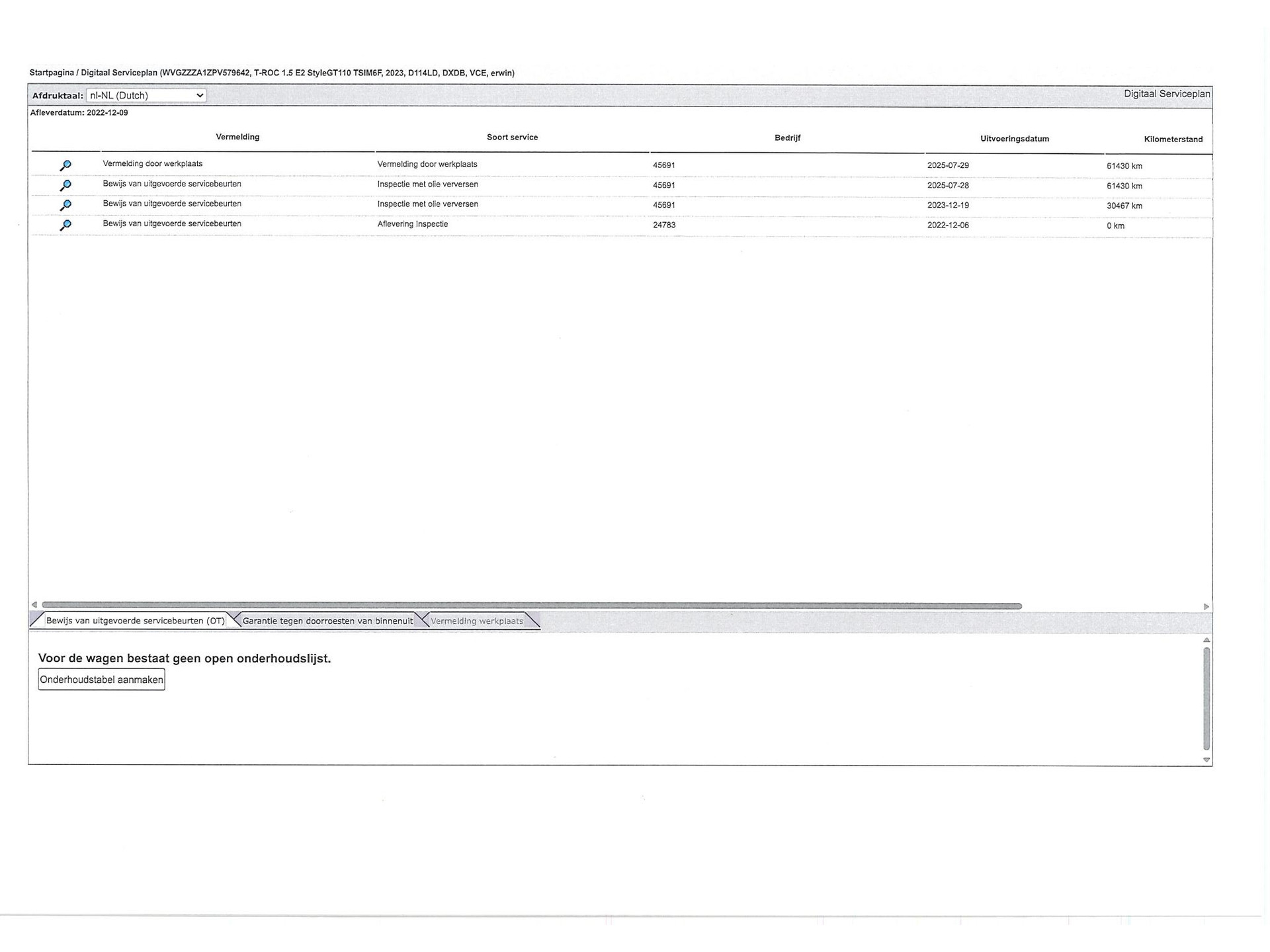The width and height of the screenshot is (1270, 952).
Task: Sort by Uitvoeringsdatum column header
Action: (1014, 139)
